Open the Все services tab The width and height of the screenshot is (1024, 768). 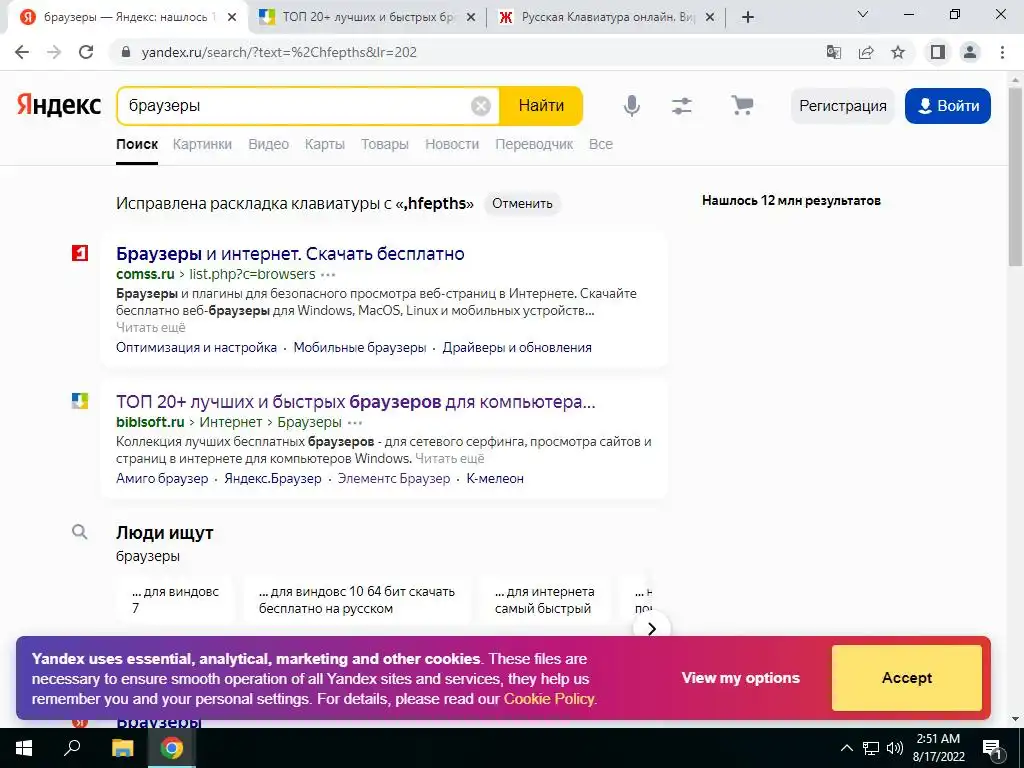(x=601, y=144)
